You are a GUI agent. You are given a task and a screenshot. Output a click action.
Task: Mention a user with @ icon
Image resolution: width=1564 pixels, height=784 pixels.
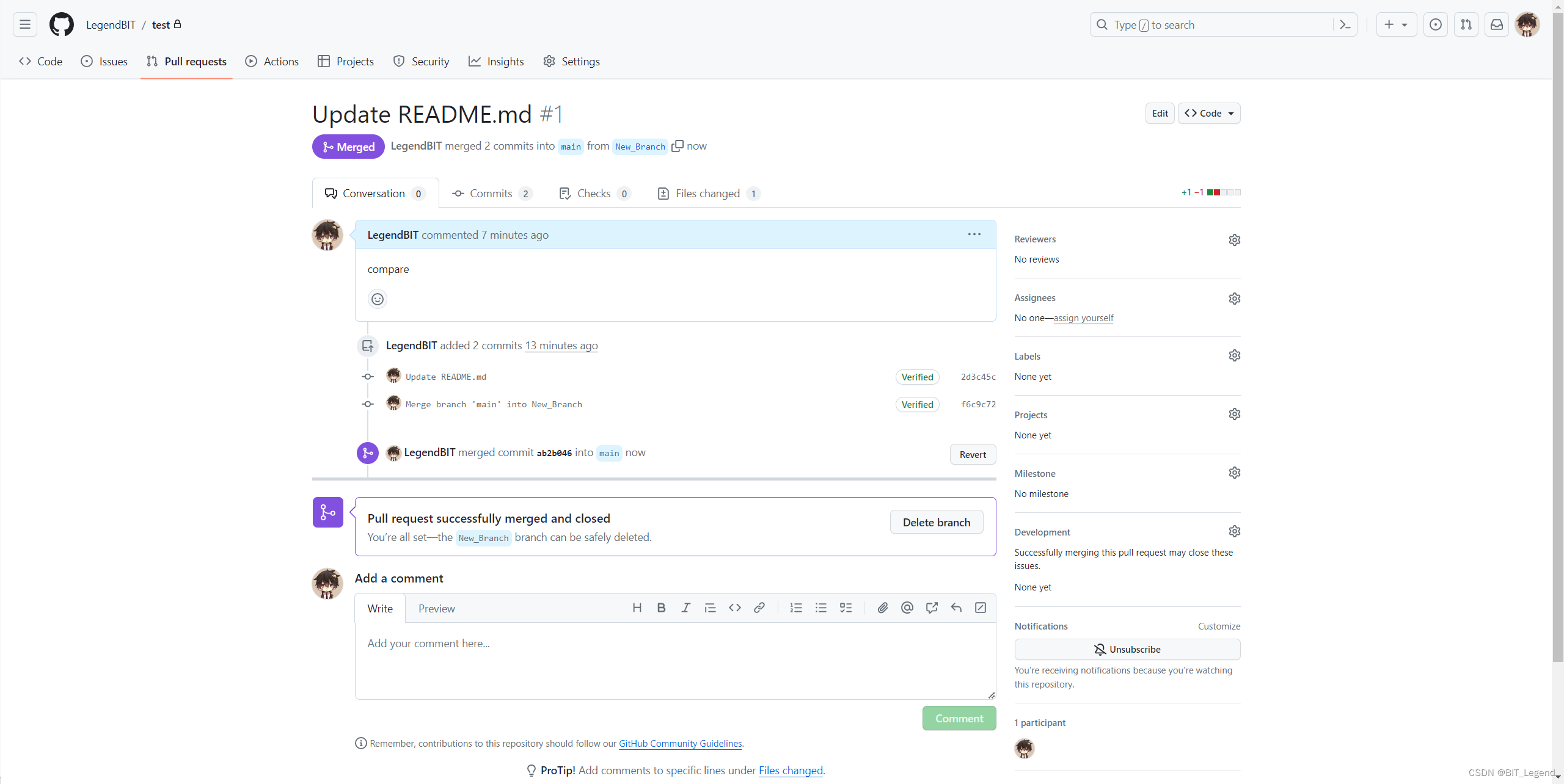point(907,608)
